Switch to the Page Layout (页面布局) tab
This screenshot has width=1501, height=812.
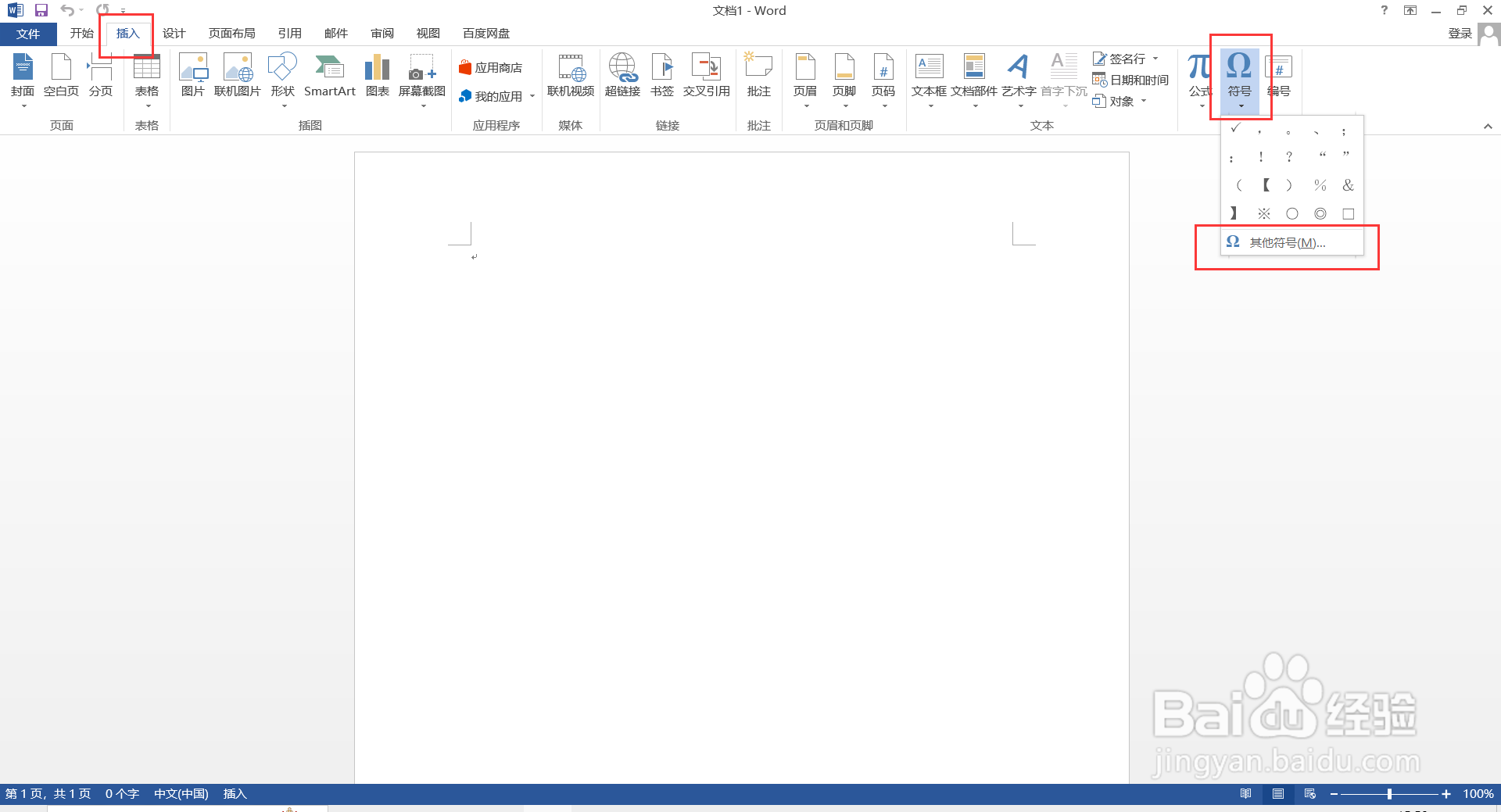click(x=231, y=34)
